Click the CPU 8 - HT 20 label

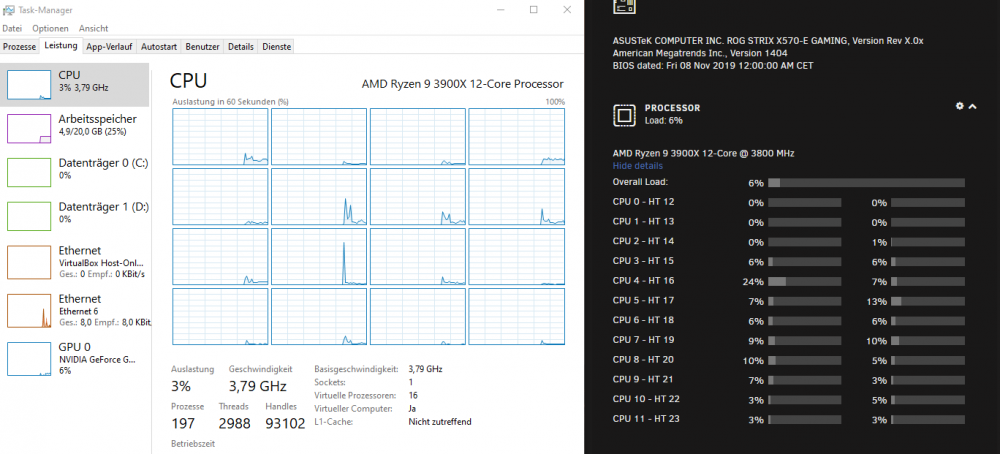coord(643,360)
